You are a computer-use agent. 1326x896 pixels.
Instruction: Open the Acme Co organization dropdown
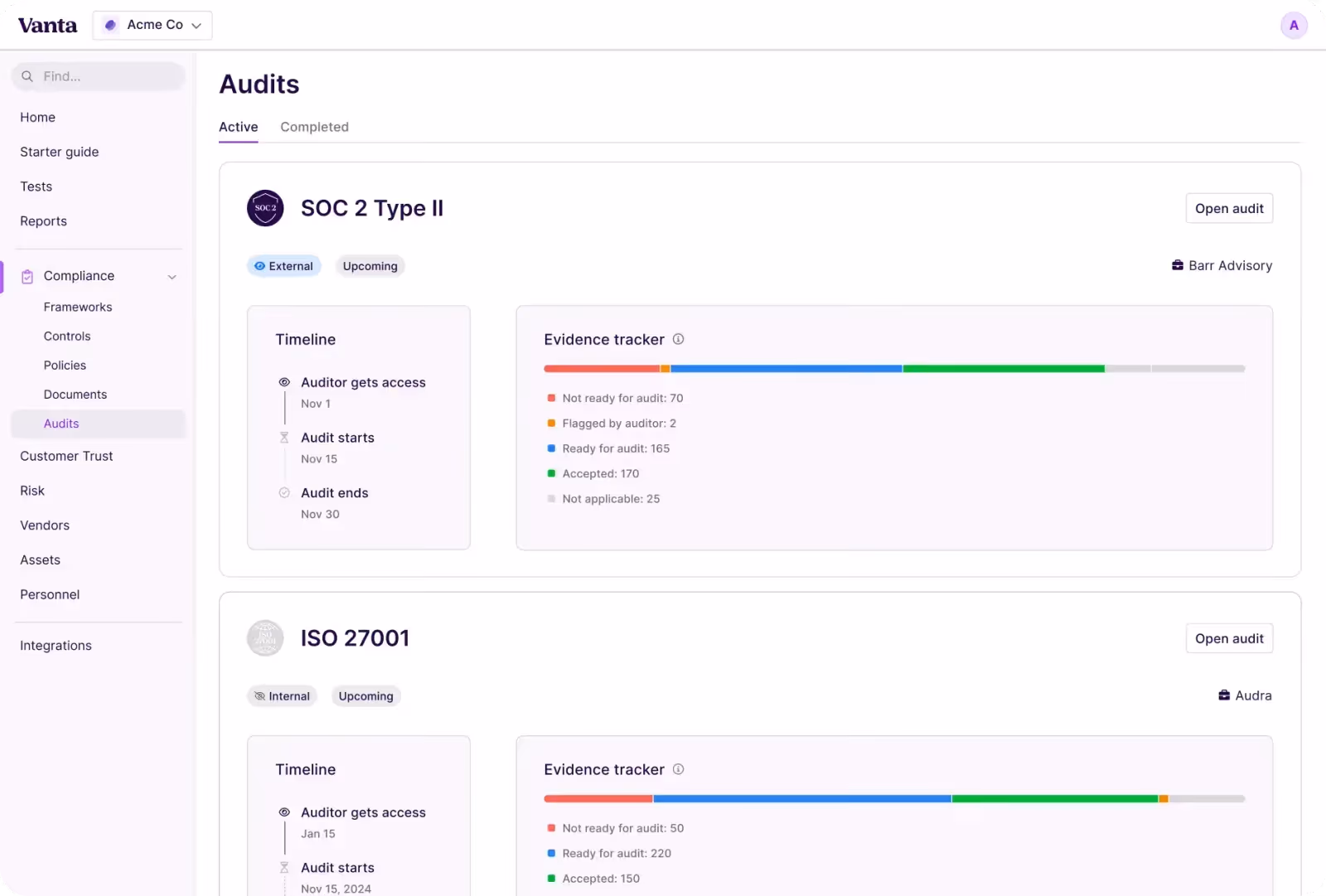[152, 25]
